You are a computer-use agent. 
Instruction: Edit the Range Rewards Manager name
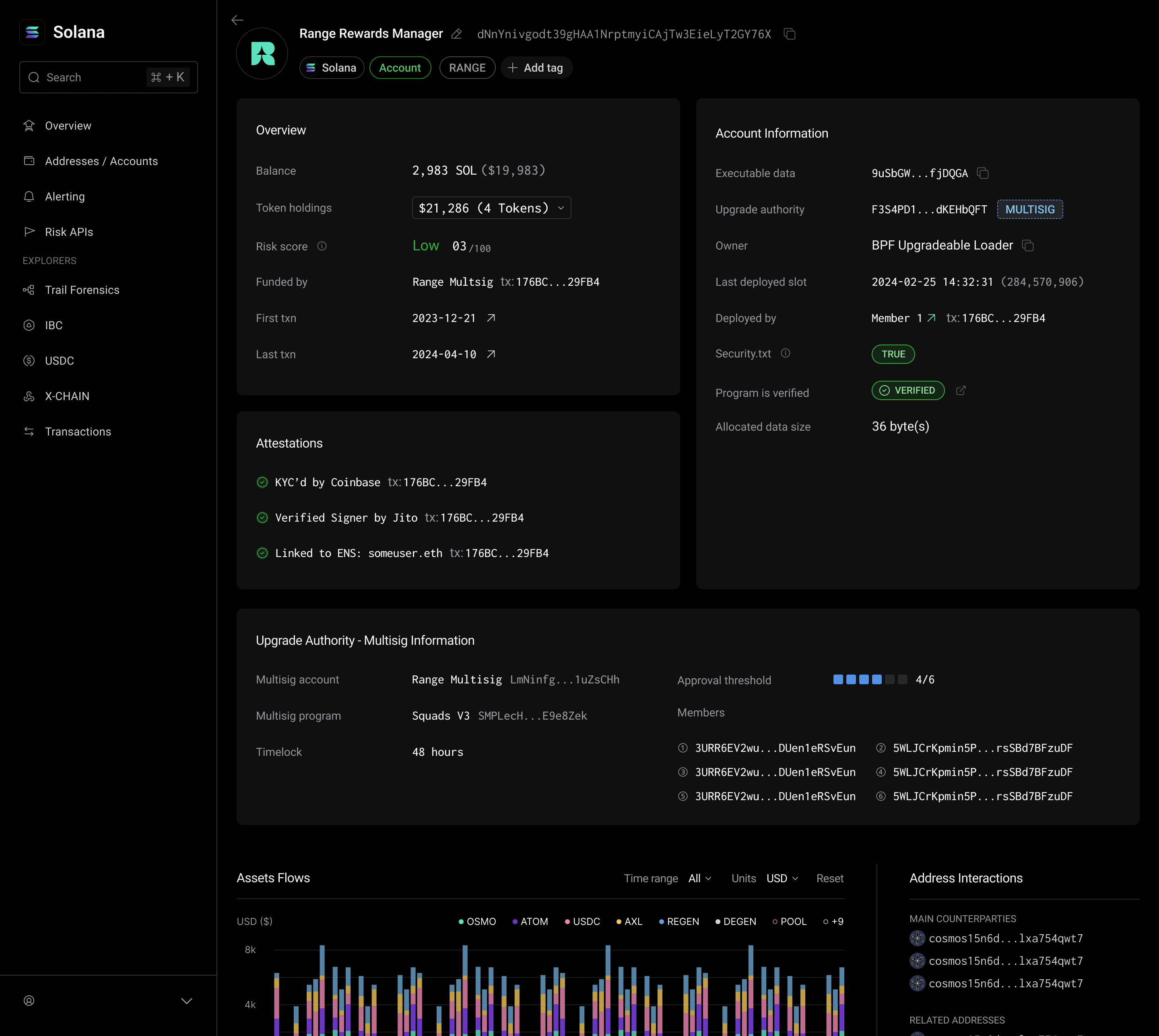coord(456,34)
